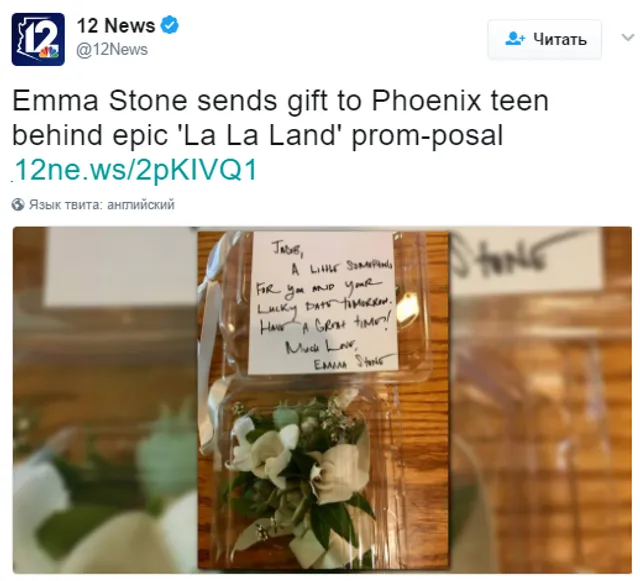Click the Emma Stone signature on the note
Image resolution: width=640 pixels, height=581 pixels.
tap(349, 362)
